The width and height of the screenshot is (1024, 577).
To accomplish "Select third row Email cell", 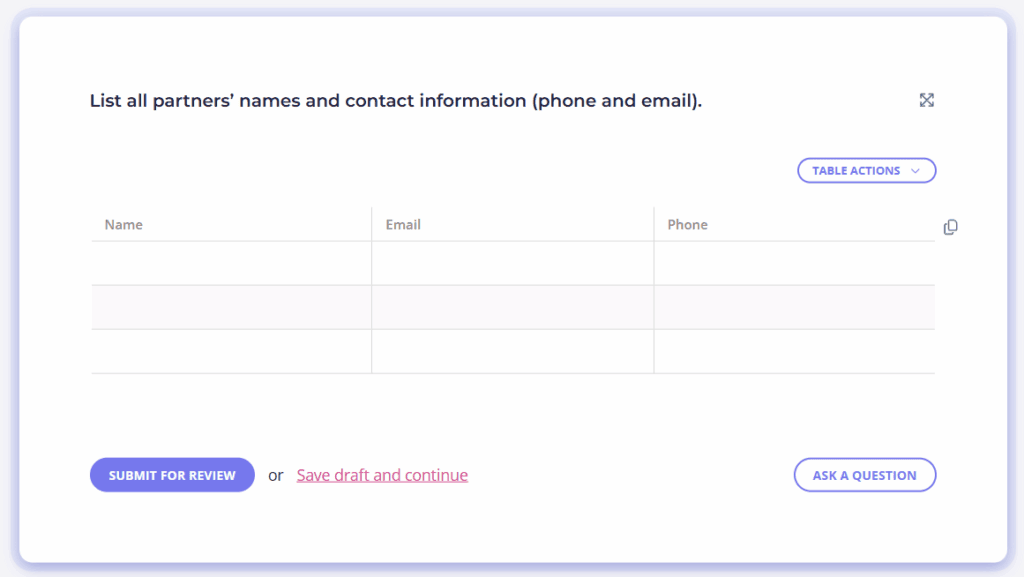I will coord(513,352).
